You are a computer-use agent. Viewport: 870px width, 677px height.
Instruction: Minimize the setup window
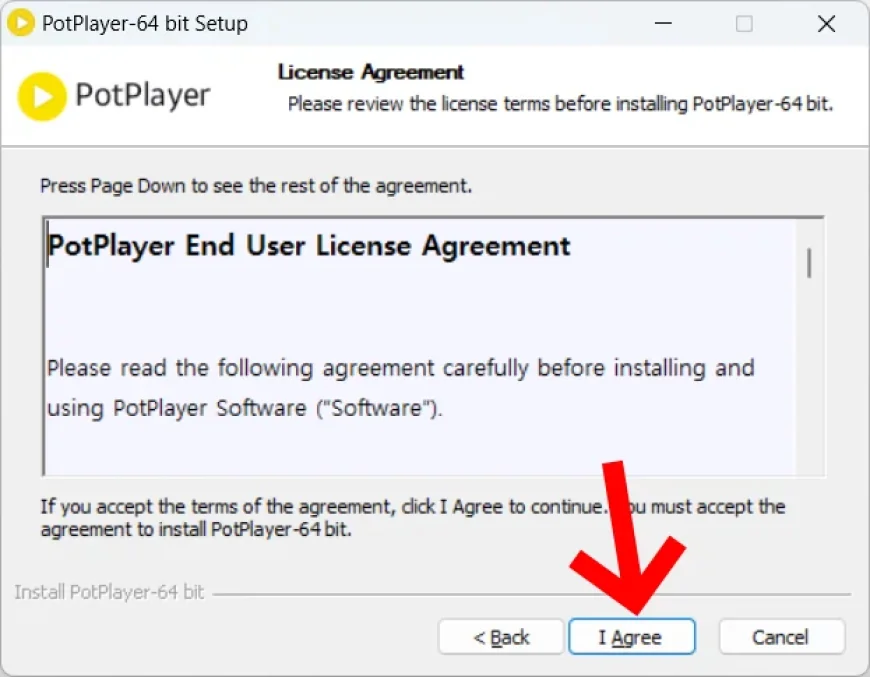[663, 23]
